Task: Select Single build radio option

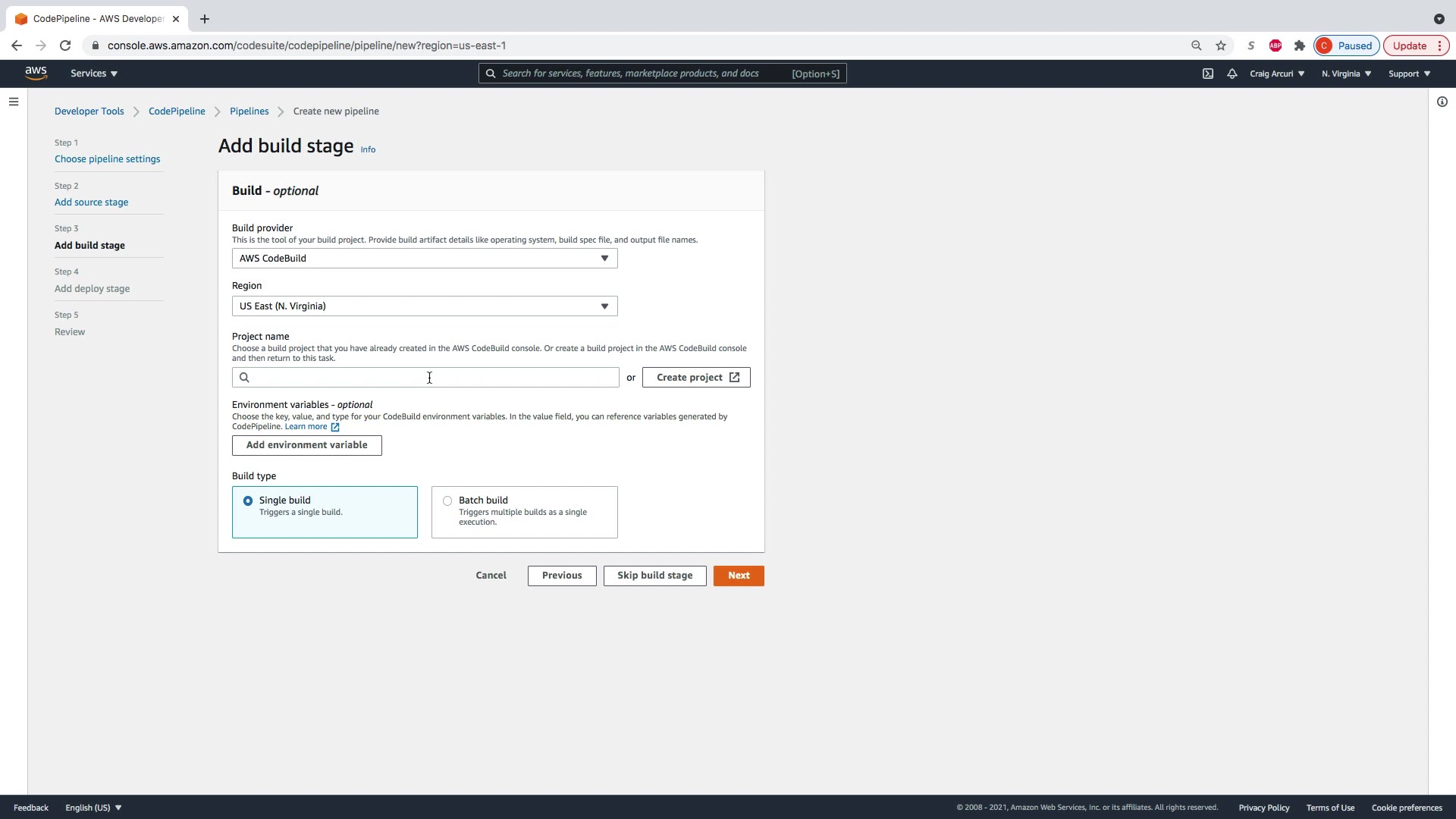Action: (248, 500)
